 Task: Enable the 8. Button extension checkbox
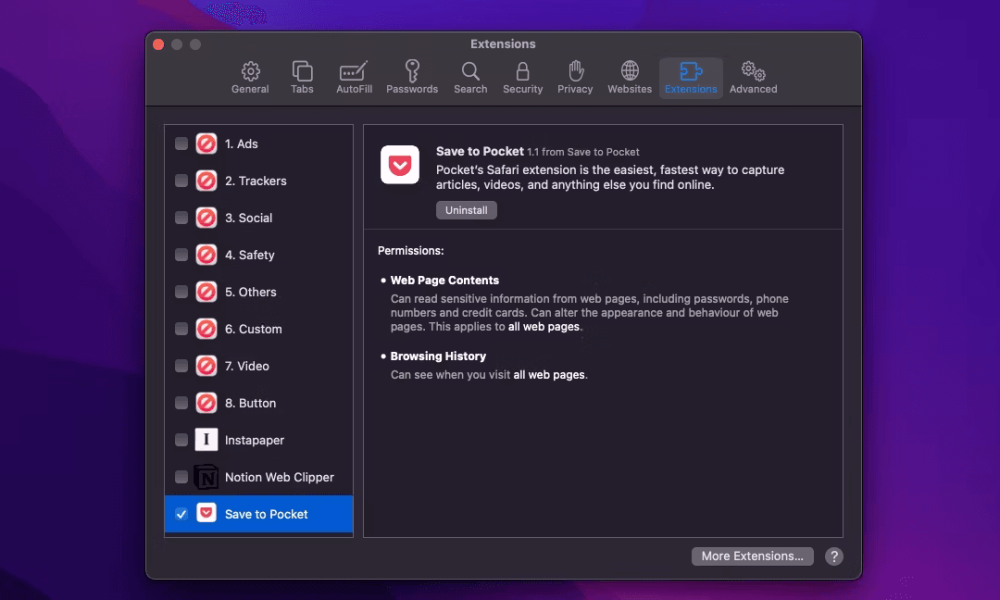pyautogui.click(x=181, y=402)
